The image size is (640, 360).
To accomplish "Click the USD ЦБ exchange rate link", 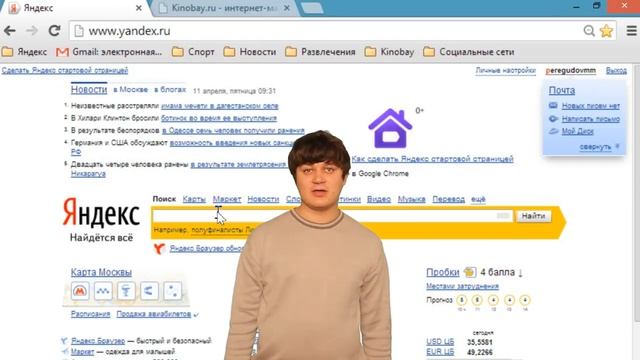I will (x=440, y=342).
